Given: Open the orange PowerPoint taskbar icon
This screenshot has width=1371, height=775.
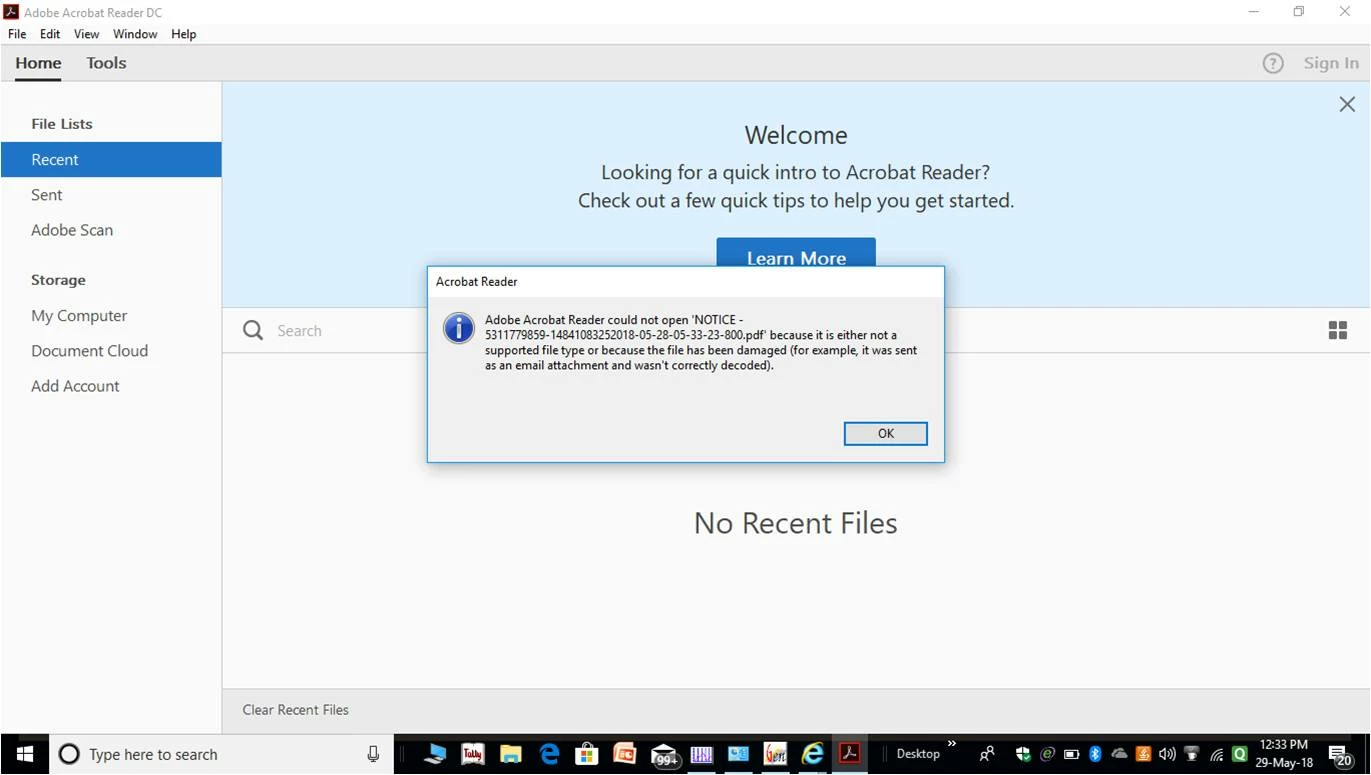Looking at the screenshot, I should pyautogui.click(x=624, y=754).
